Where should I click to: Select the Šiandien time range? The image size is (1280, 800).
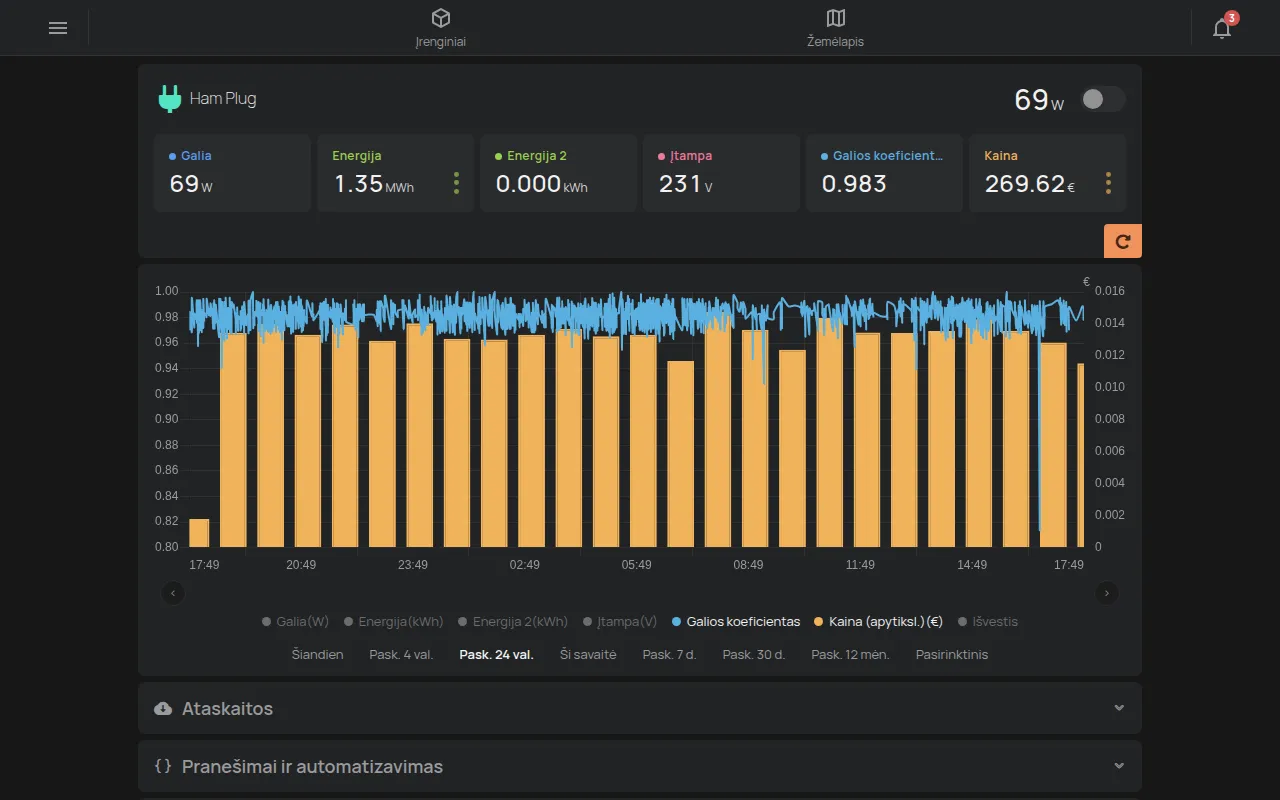[317, 654]
